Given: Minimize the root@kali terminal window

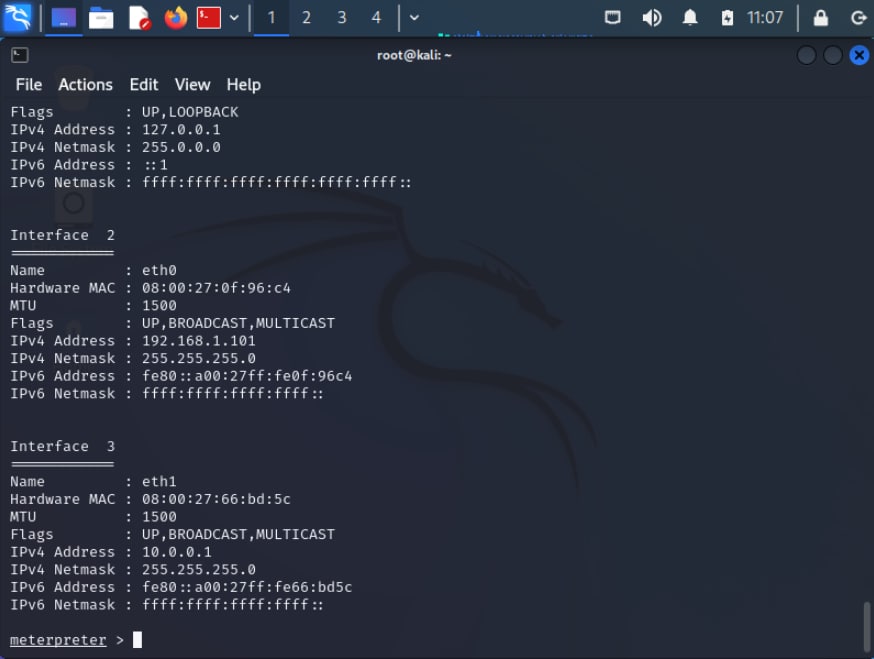Looking at the screenshot, I should click(x=807, y=55).
